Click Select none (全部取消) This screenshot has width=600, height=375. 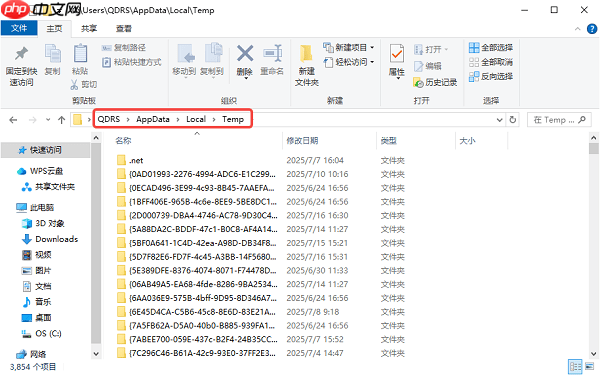tap(491, 62)
